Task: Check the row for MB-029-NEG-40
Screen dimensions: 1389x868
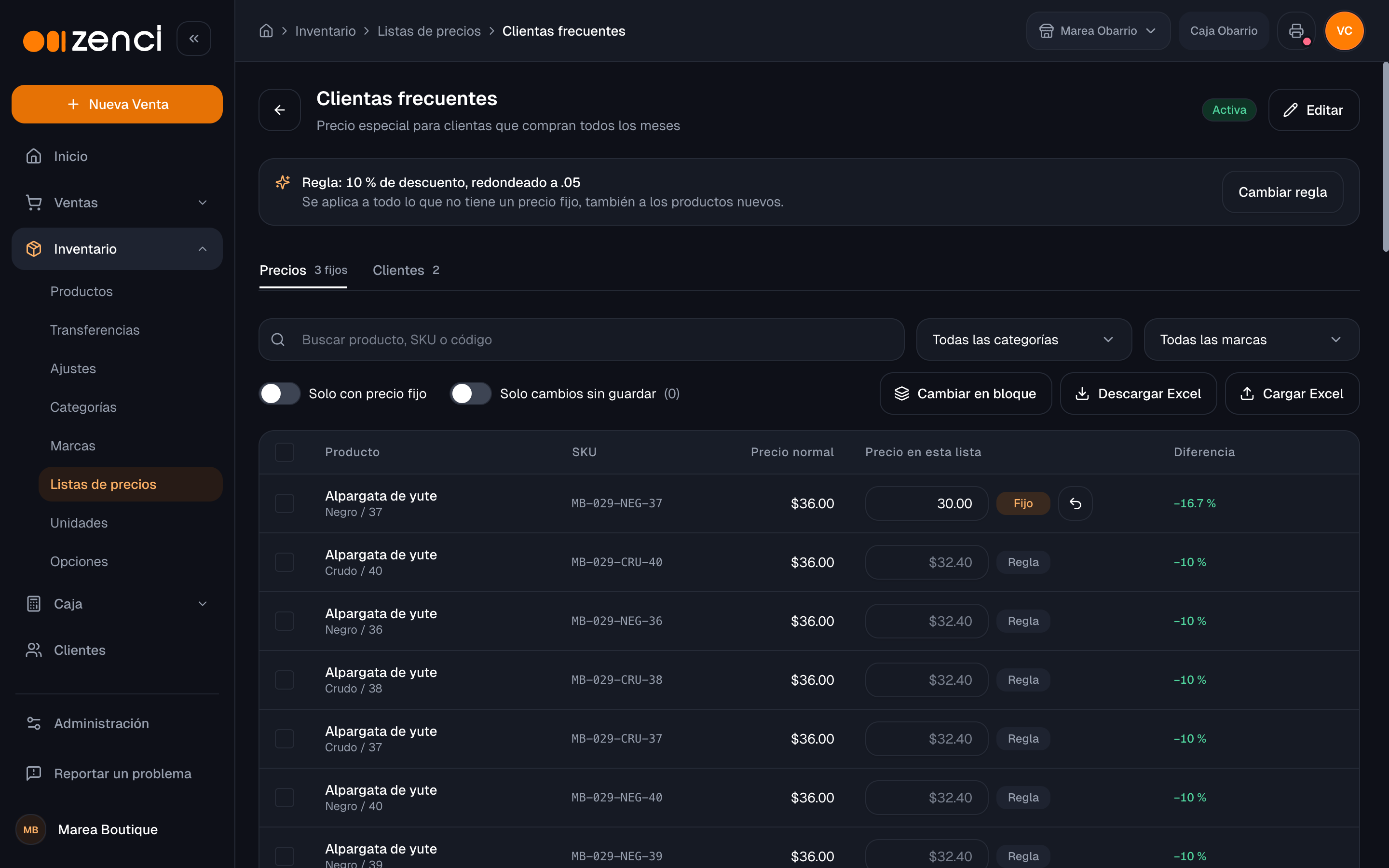Action: coord(284,798)
